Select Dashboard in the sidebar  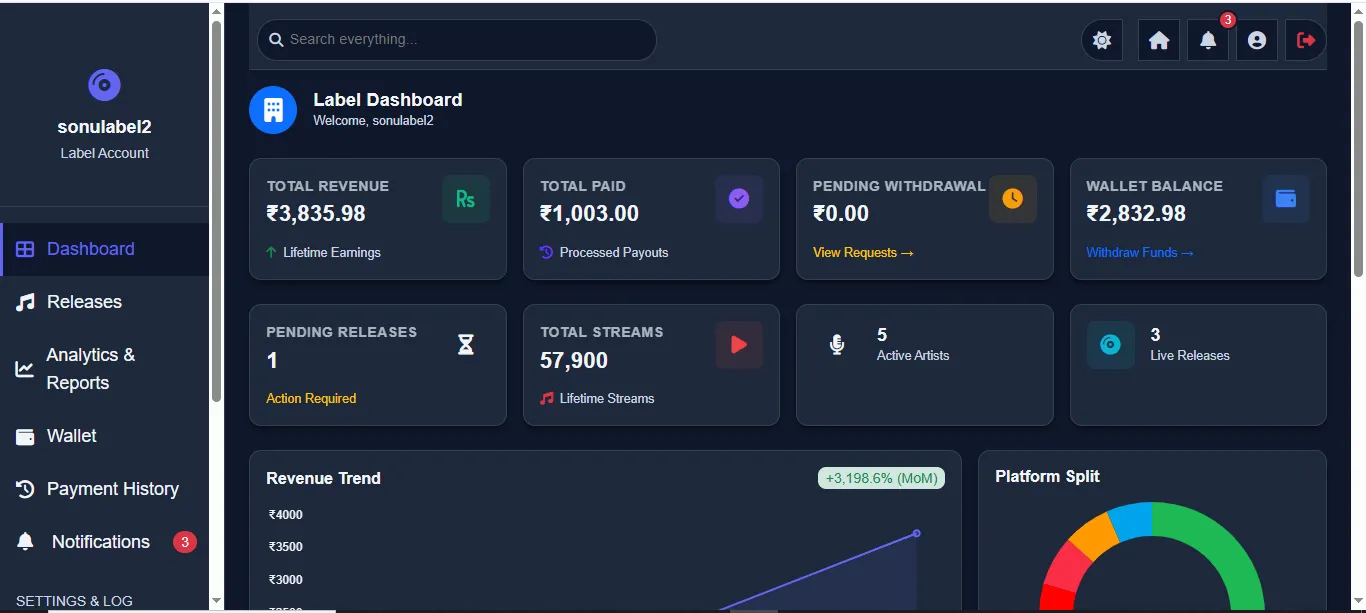click(x=104, y=249)
